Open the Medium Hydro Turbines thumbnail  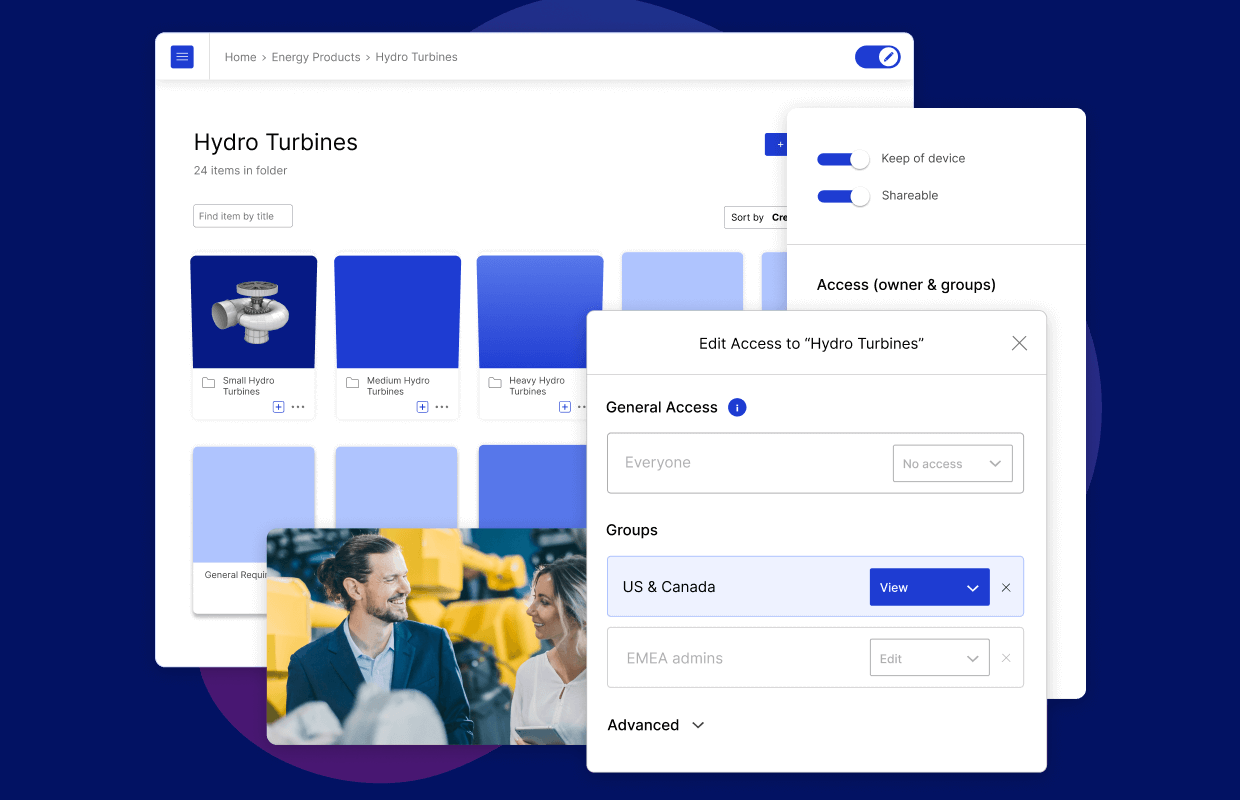tap(398, 312)
